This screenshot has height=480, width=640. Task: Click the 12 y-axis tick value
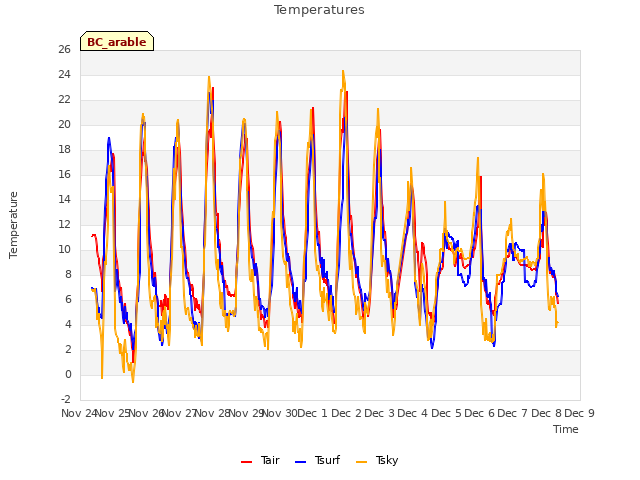pyautogui.click(x=64, y=224)
